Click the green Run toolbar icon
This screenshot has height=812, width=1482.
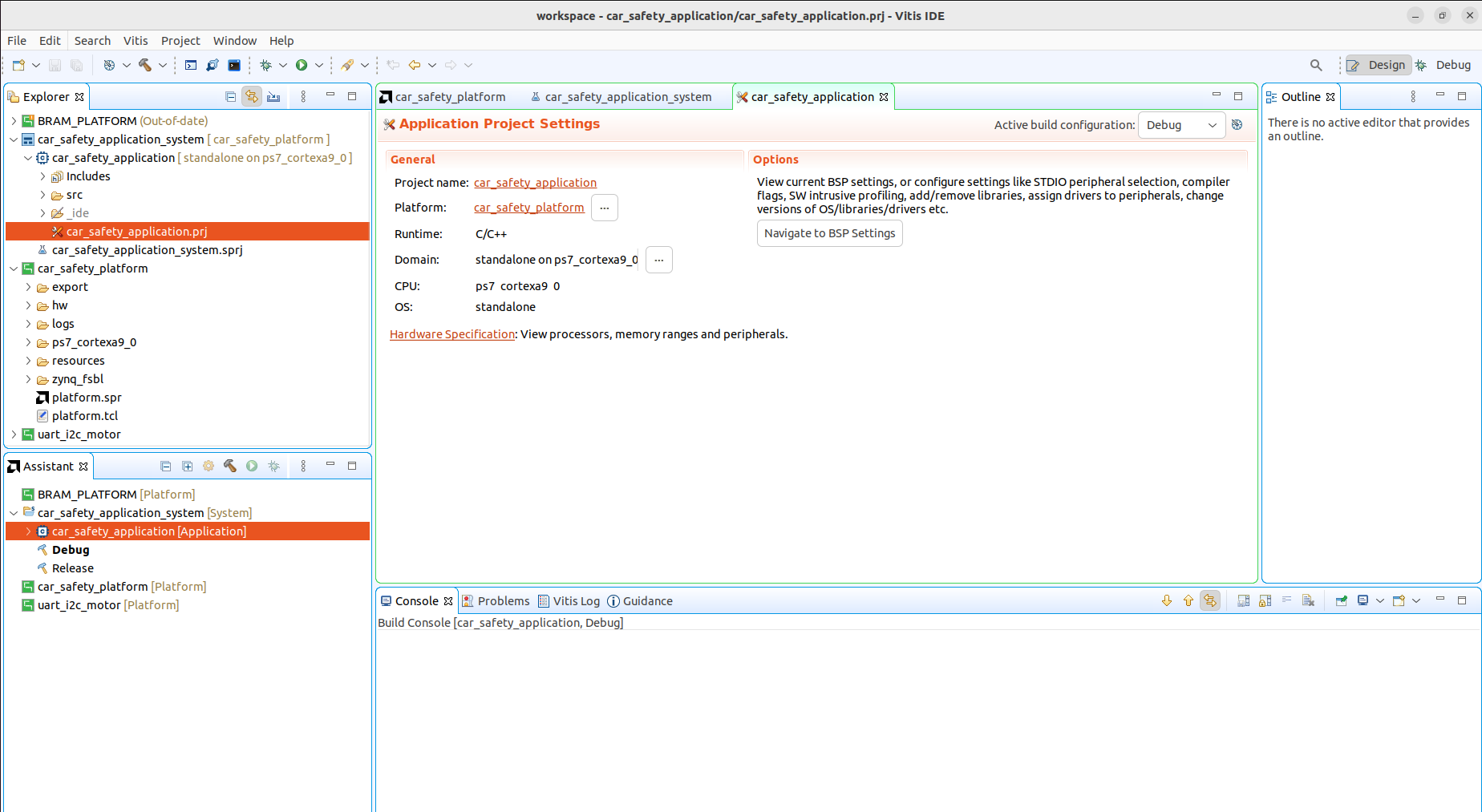(302, 65)
